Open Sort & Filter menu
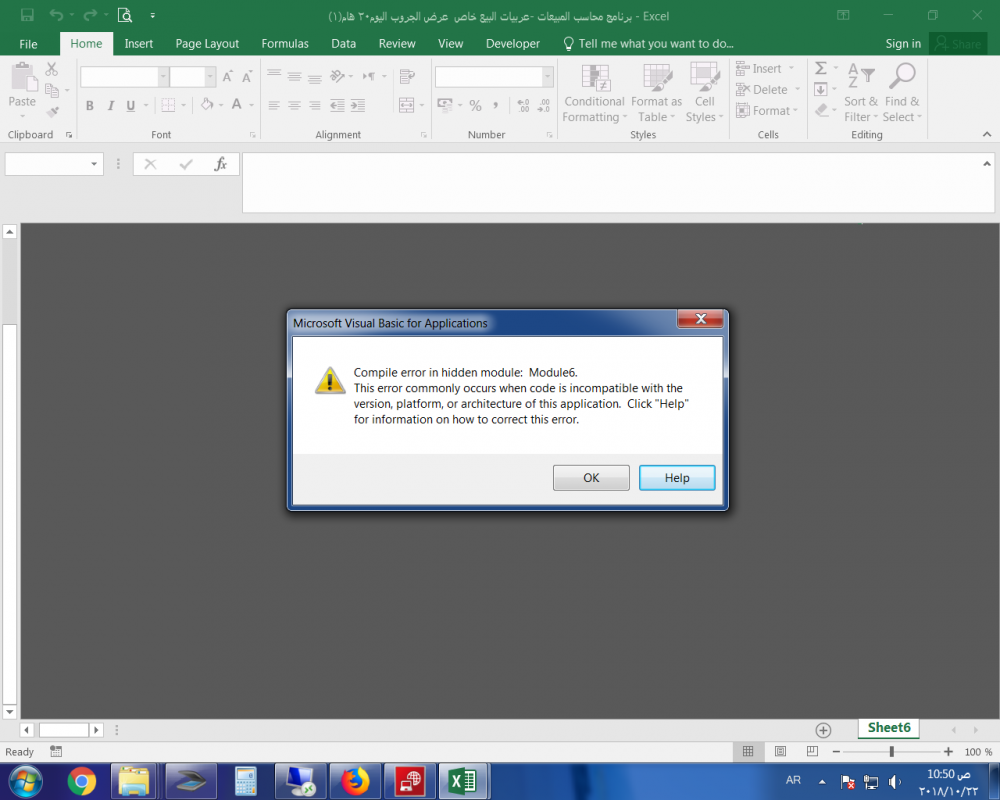 tap(861, 93)
